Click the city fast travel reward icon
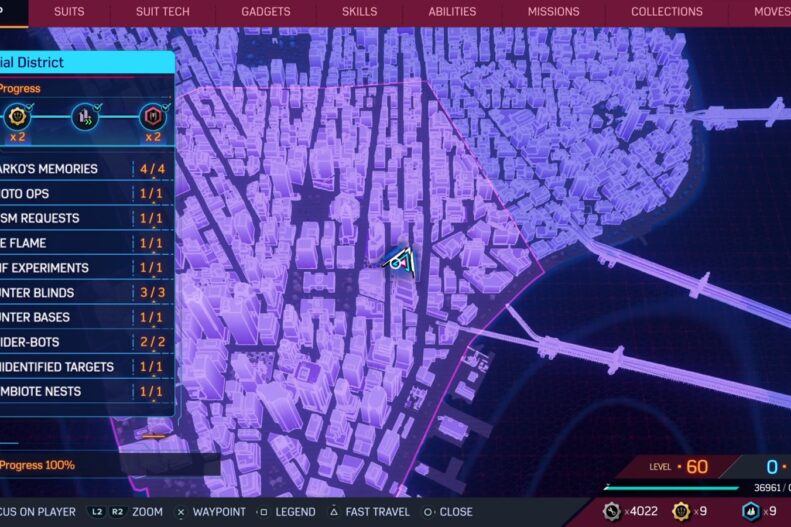 [85, 117]
